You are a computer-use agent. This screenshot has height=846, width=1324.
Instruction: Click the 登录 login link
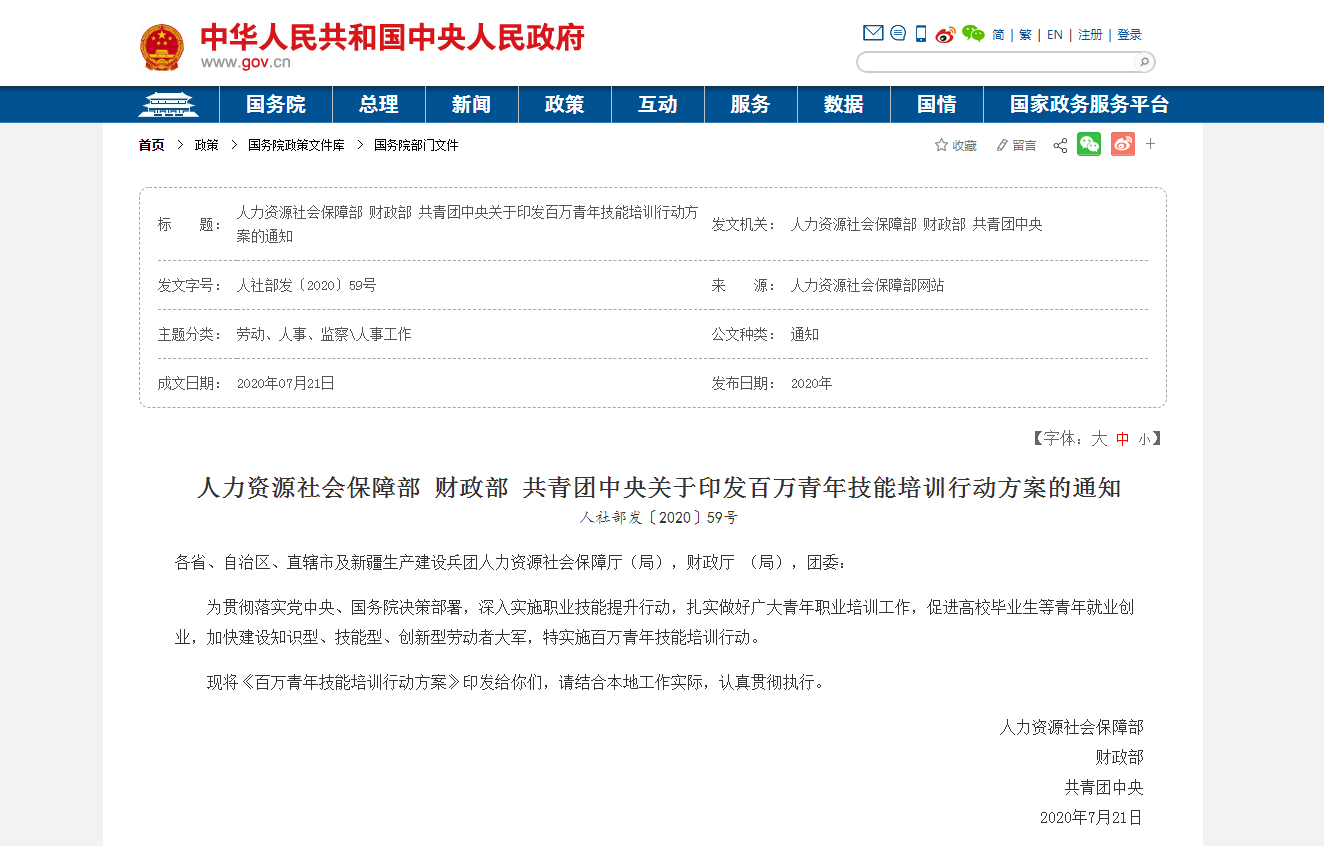point(1129,34)
